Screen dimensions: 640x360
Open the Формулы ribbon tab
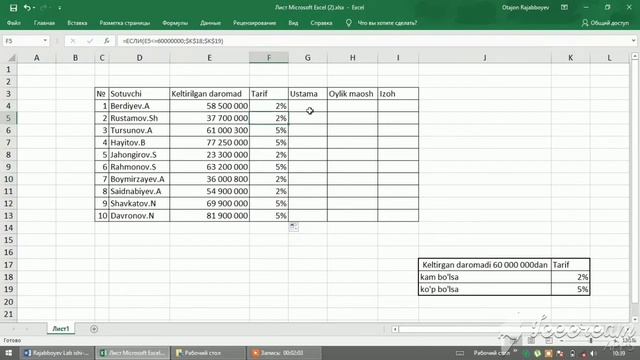175,23
